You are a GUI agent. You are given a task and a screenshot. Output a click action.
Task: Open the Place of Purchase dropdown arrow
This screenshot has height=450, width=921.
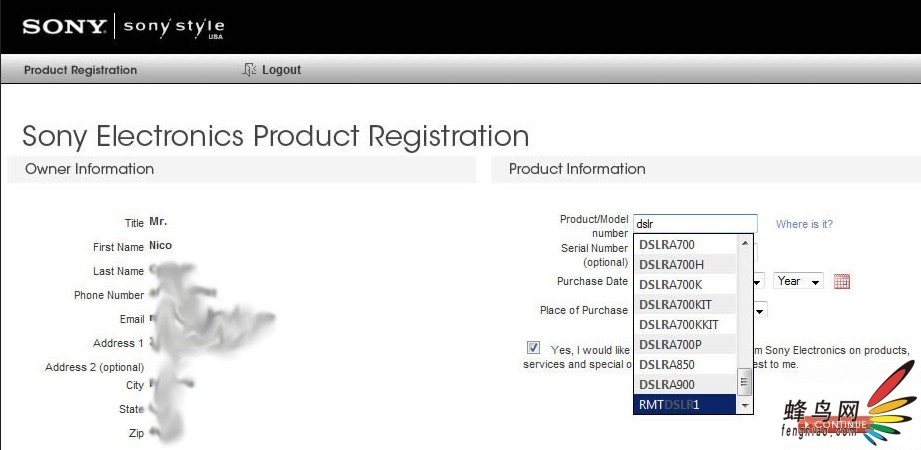[x=760, y=310]
